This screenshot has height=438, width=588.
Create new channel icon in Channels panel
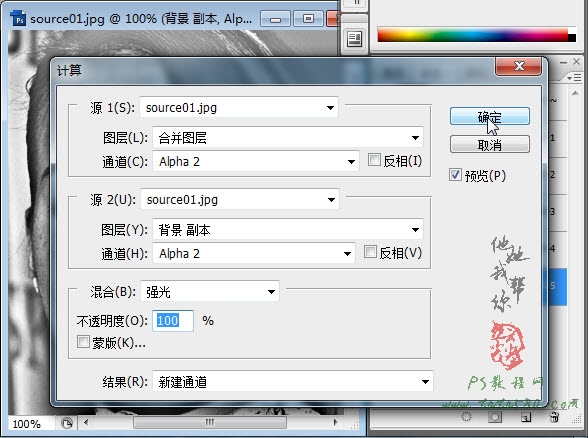coord(526,417)
